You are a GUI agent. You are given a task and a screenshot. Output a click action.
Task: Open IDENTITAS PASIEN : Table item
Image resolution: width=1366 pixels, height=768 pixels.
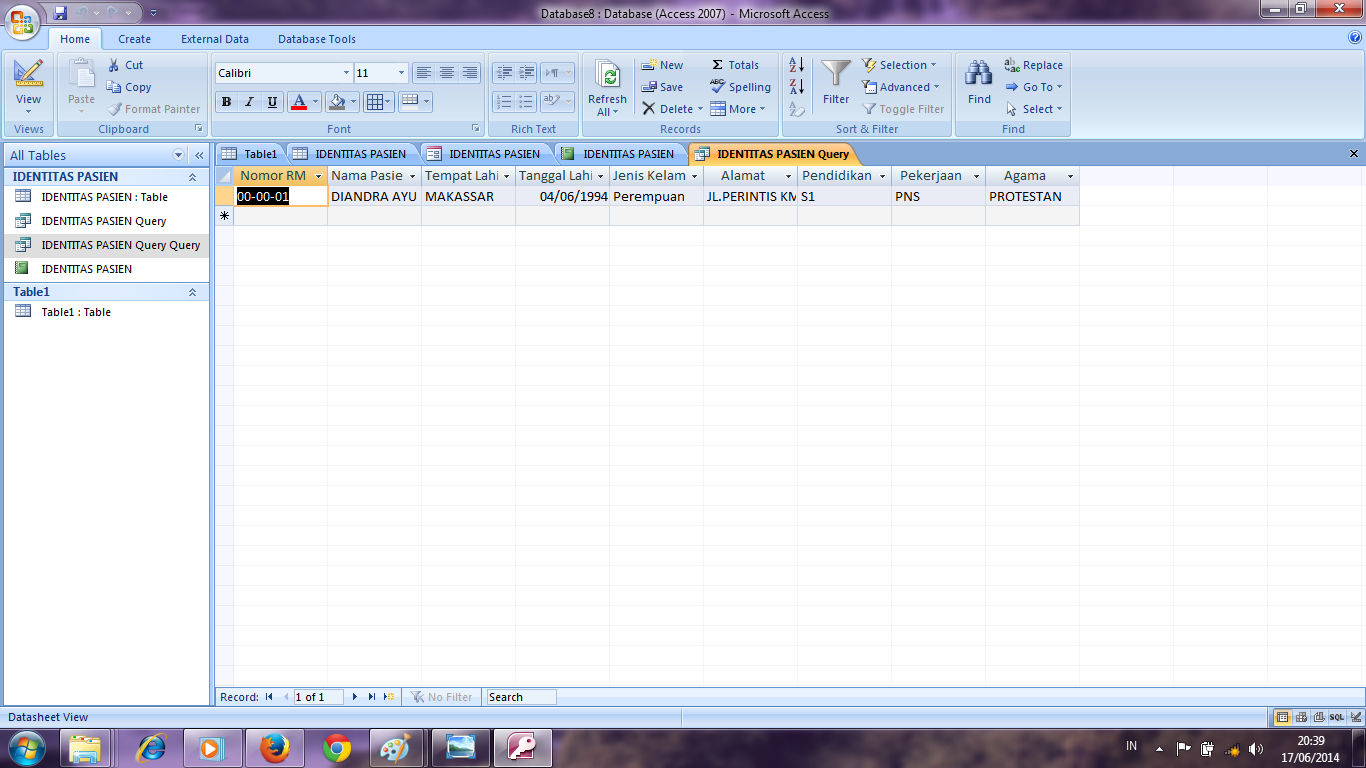click(x=104, y=197)
